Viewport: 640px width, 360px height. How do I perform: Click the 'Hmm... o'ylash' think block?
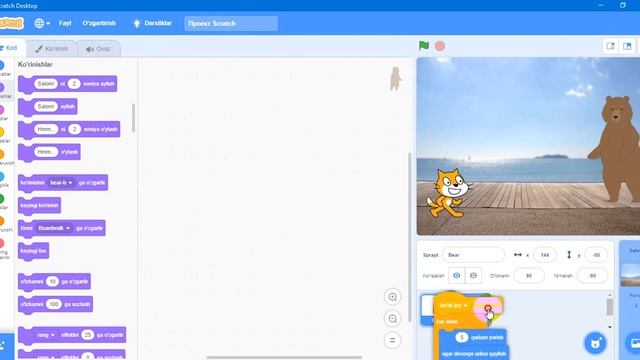(49, 152)
